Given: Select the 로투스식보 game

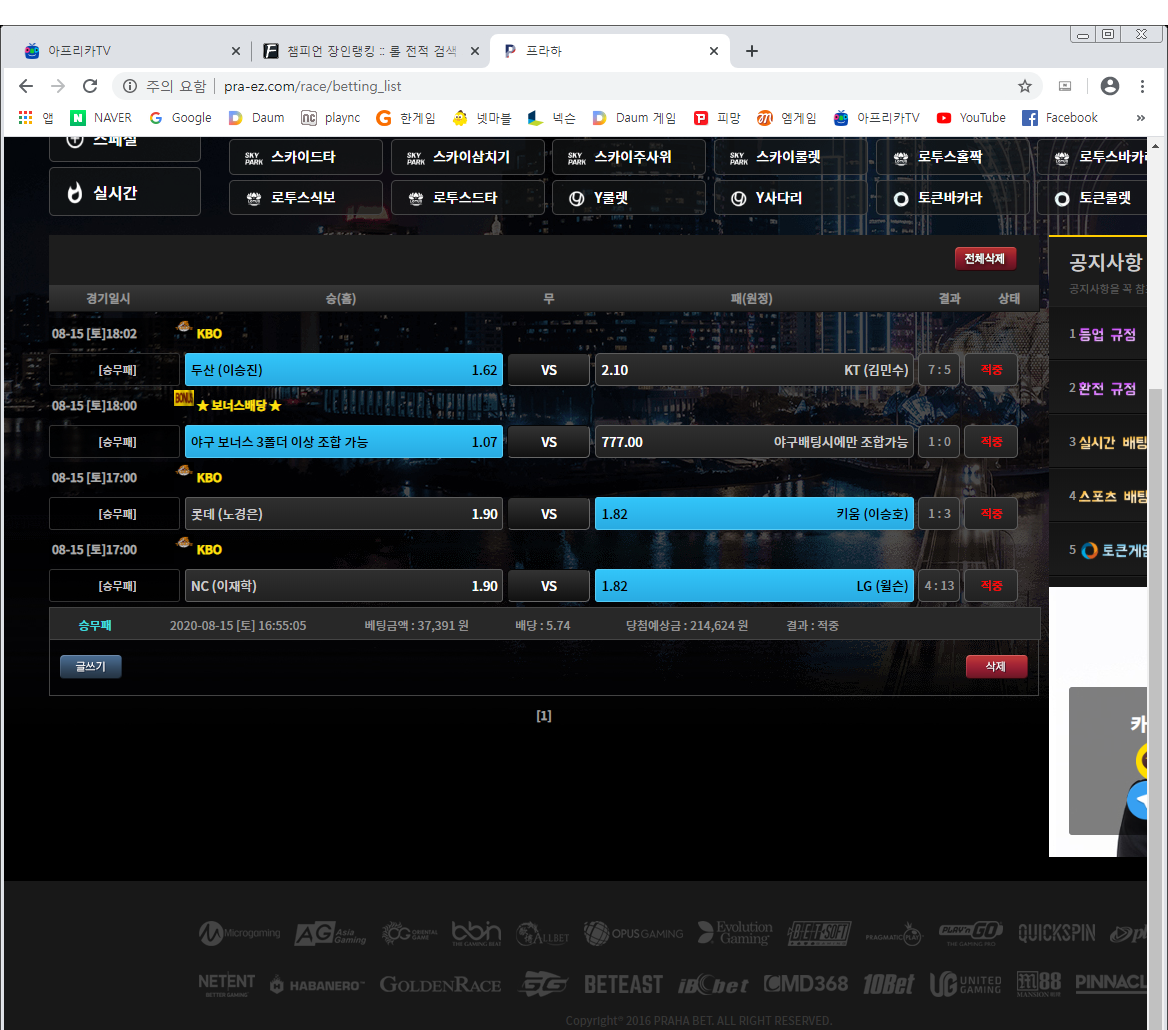Looking at the screenshot, I should click(x=305, y=198).
